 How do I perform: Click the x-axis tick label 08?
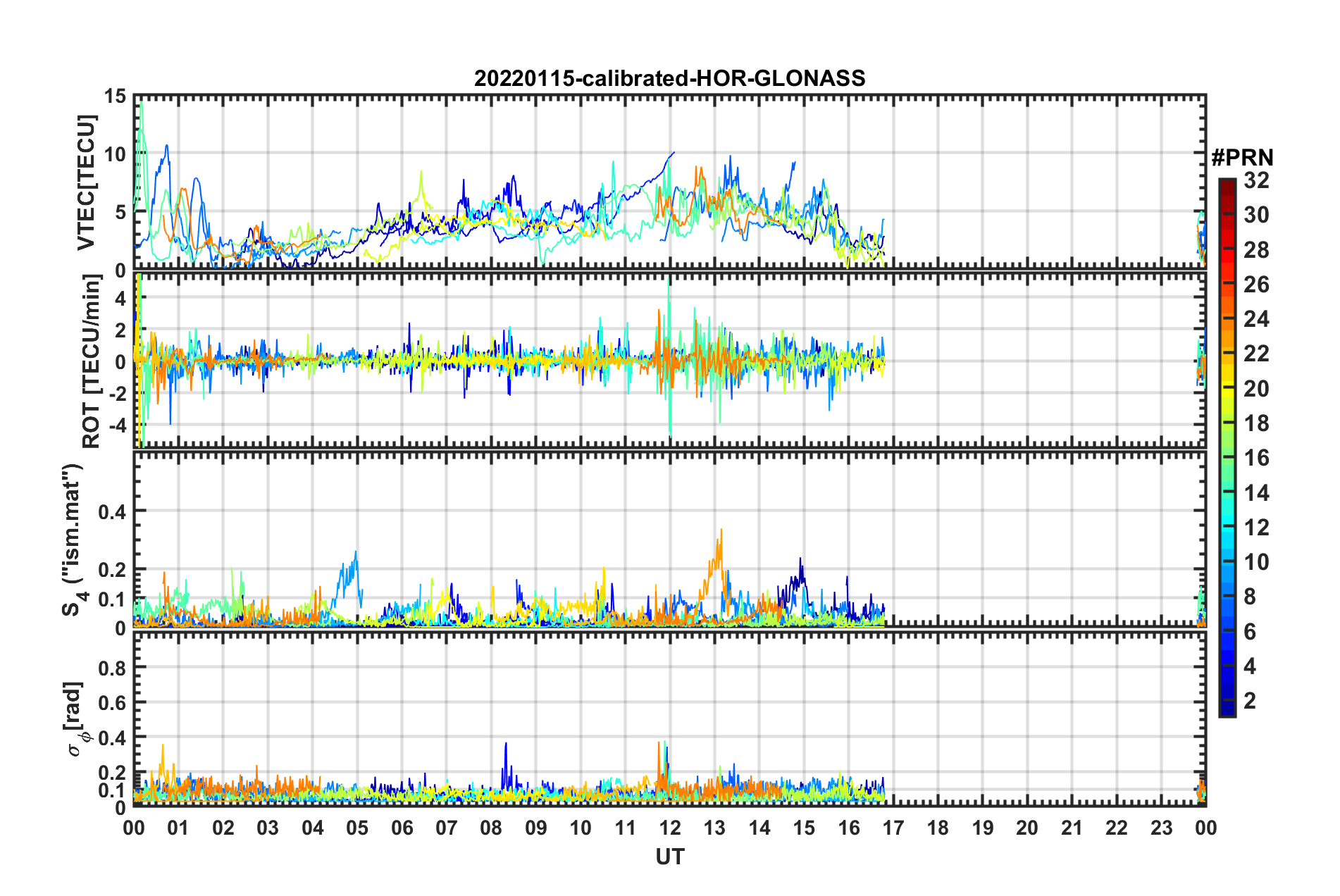[491, 828]
